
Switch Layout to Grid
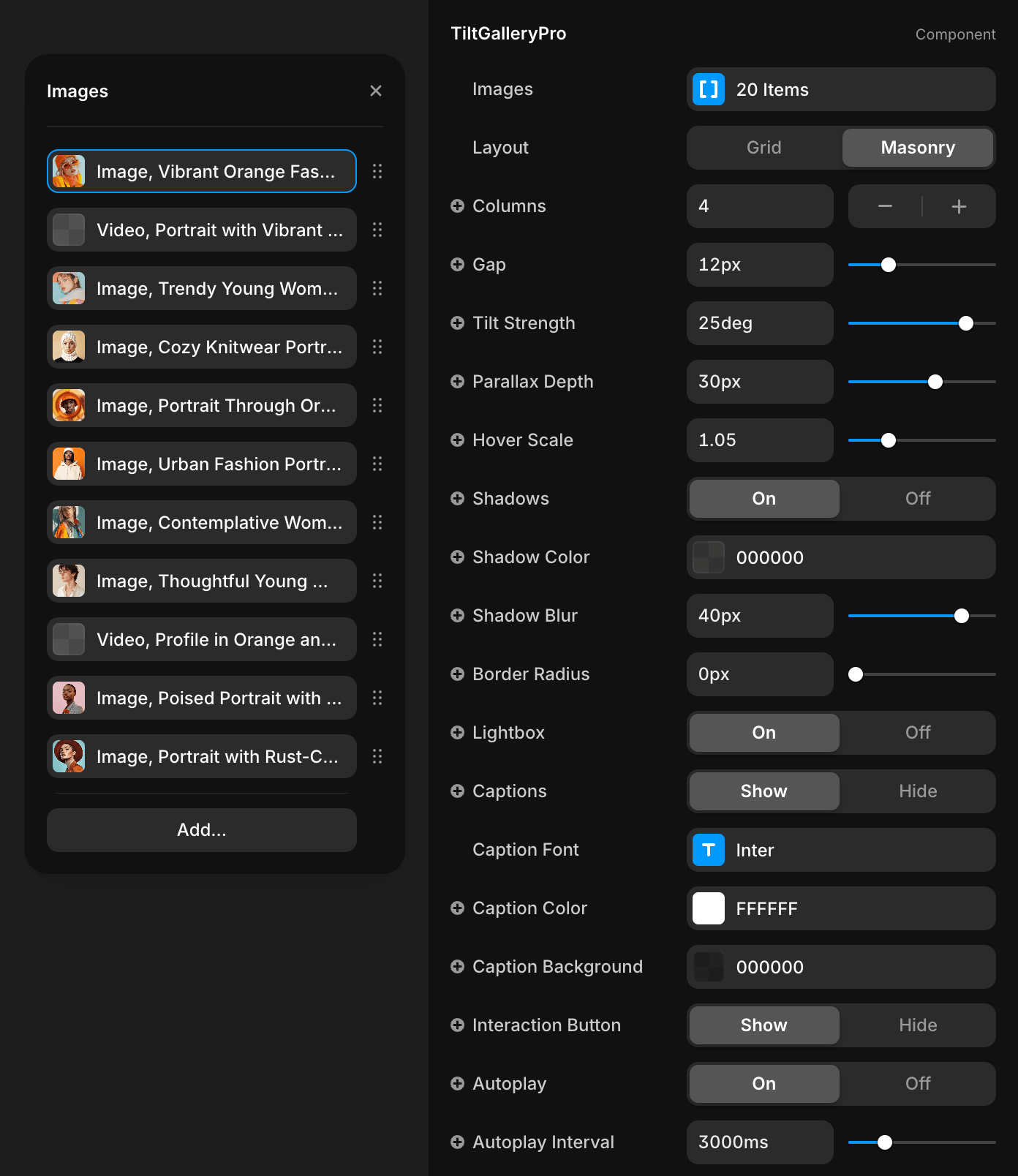click(x=763, y=148)
